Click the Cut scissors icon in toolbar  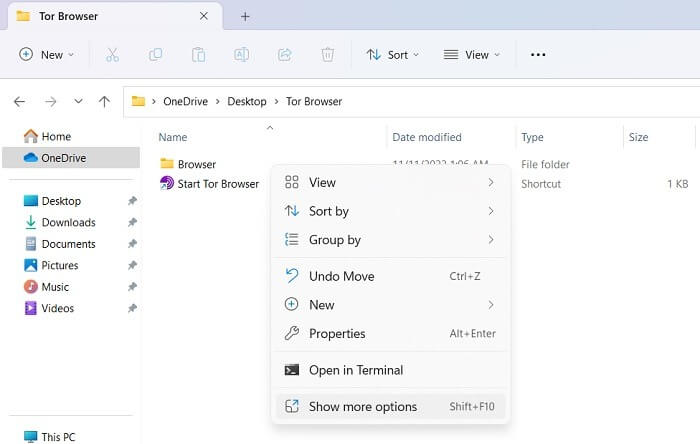(x=112, y=55)
